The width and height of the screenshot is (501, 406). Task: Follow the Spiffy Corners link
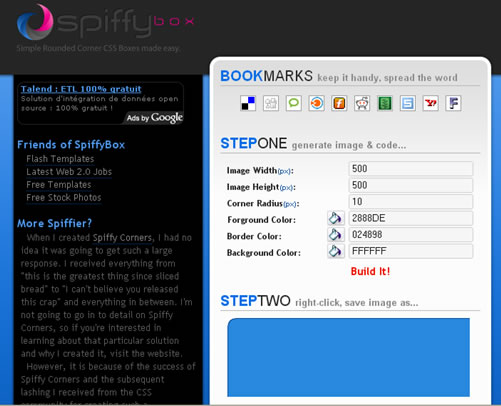click(122, 238)
